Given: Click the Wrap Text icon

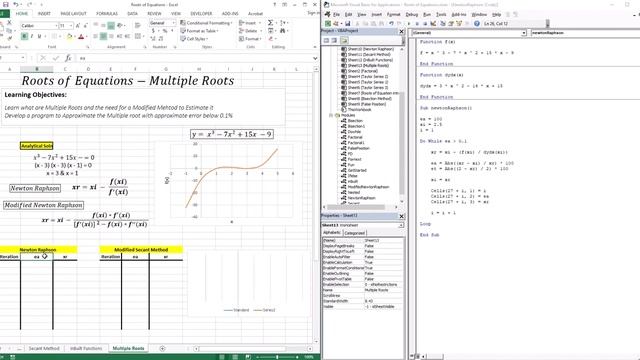Looking at the screenshot, I should [x=138, y=26].
